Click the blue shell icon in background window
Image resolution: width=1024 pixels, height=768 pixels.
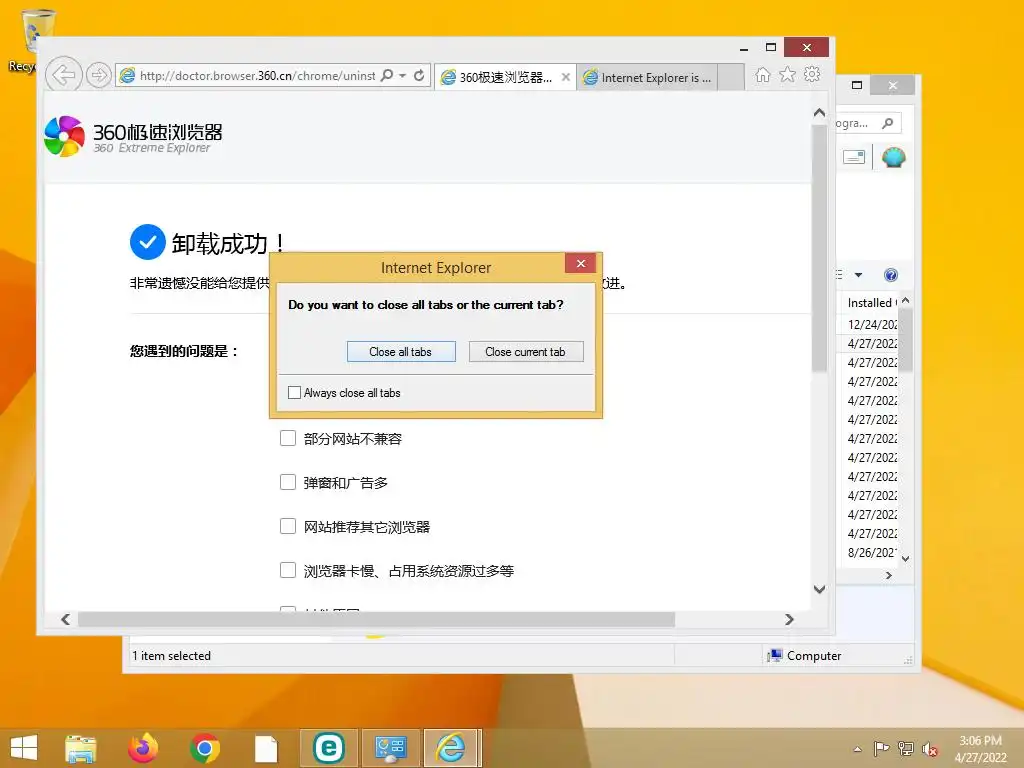(x=893, y=157)
